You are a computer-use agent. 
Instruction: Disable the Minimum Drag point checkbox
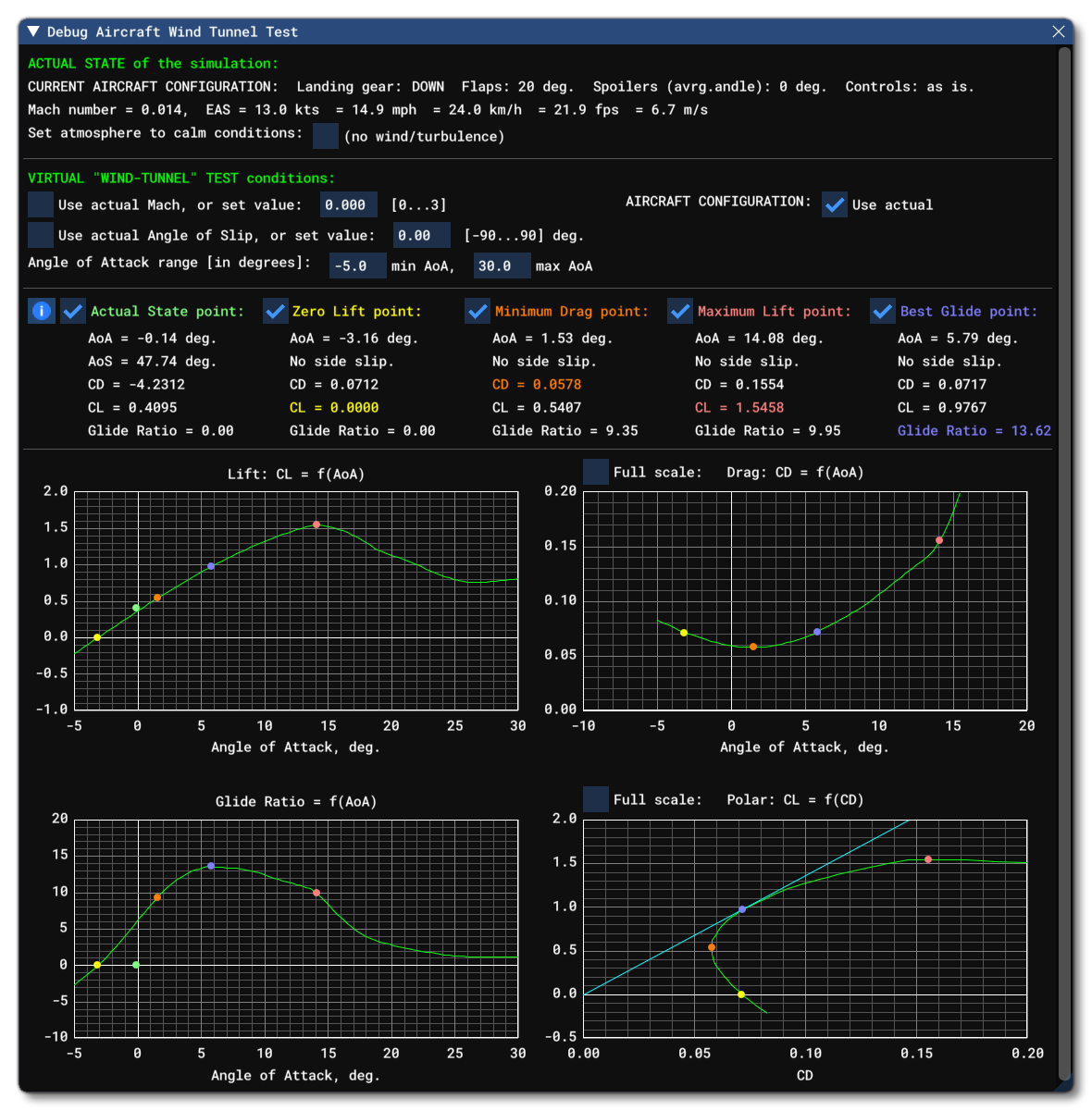(x=478, y=312)
